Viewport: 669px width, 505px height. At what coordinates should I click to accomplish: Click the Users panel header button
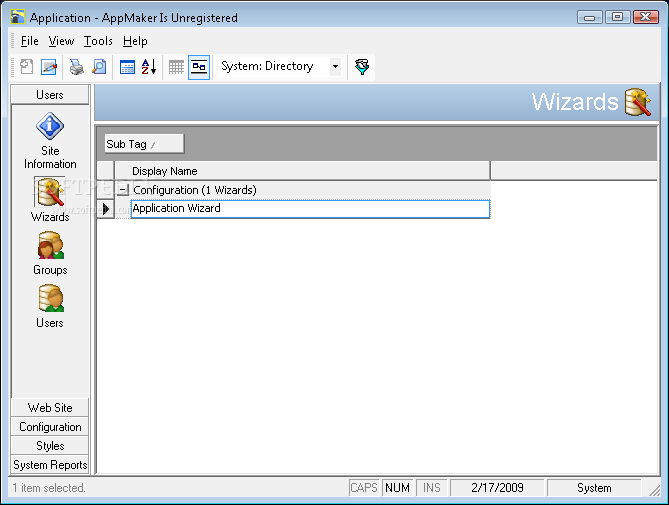(50, 95)
